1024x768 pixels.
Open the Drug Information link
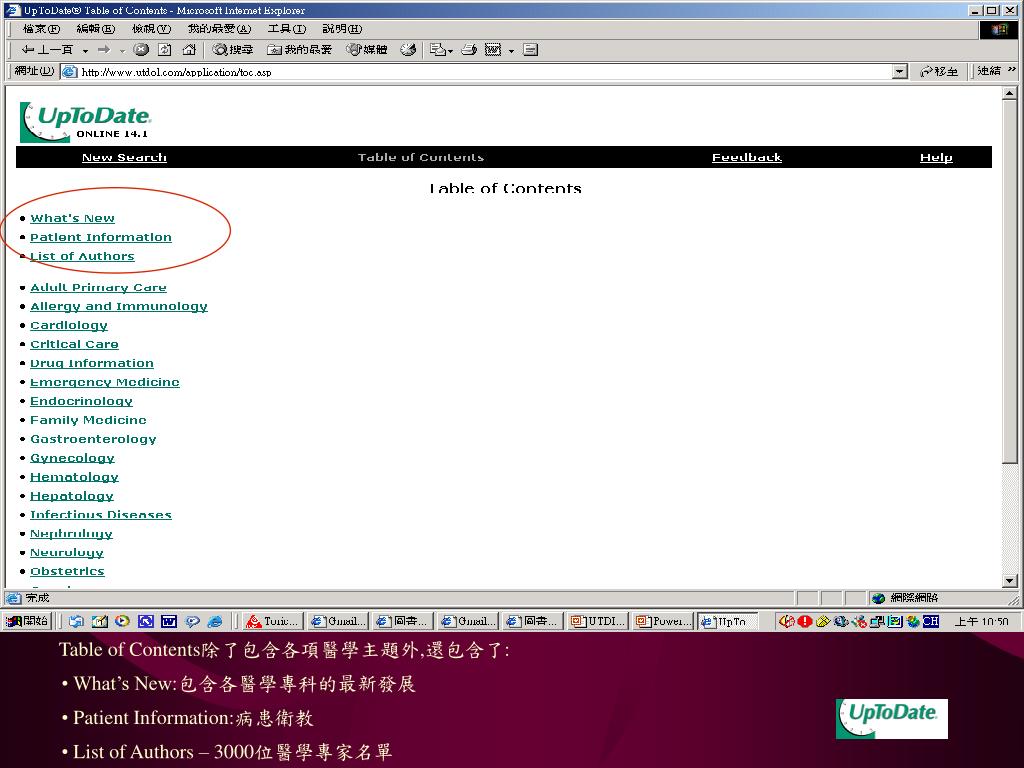(92, 363)
